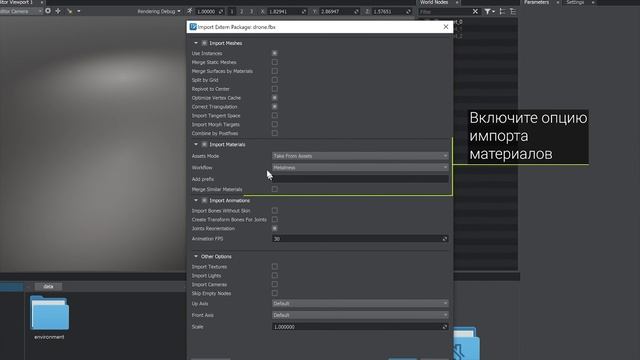640x360 pixels.
Task: Close the Editor Viewport 1 tab with its x
Action: (42, 2)
